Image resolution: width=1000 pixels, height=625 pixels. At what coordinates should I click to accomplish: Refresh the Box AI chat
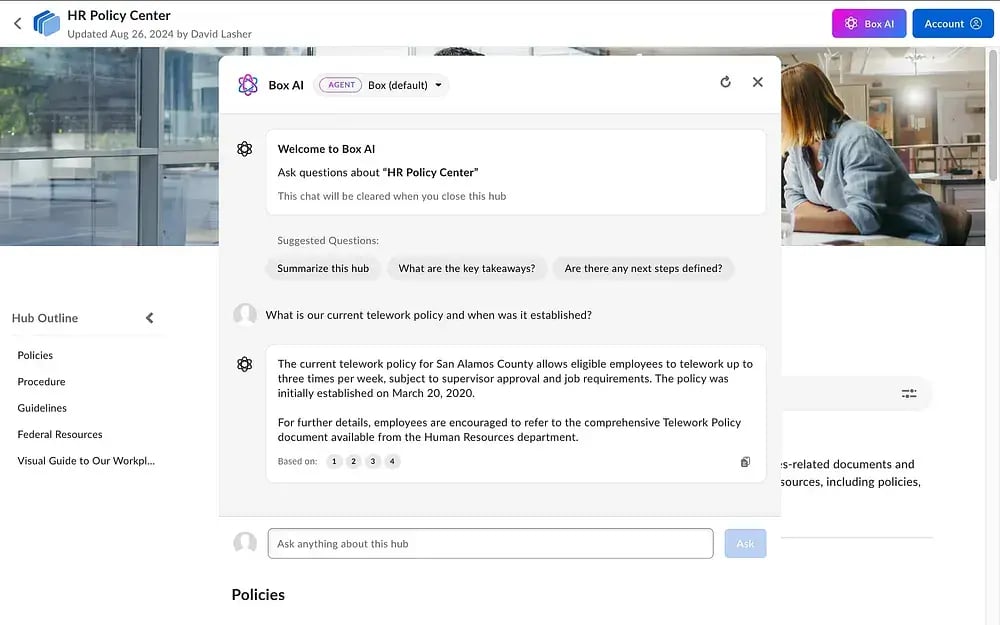[725, 82]
